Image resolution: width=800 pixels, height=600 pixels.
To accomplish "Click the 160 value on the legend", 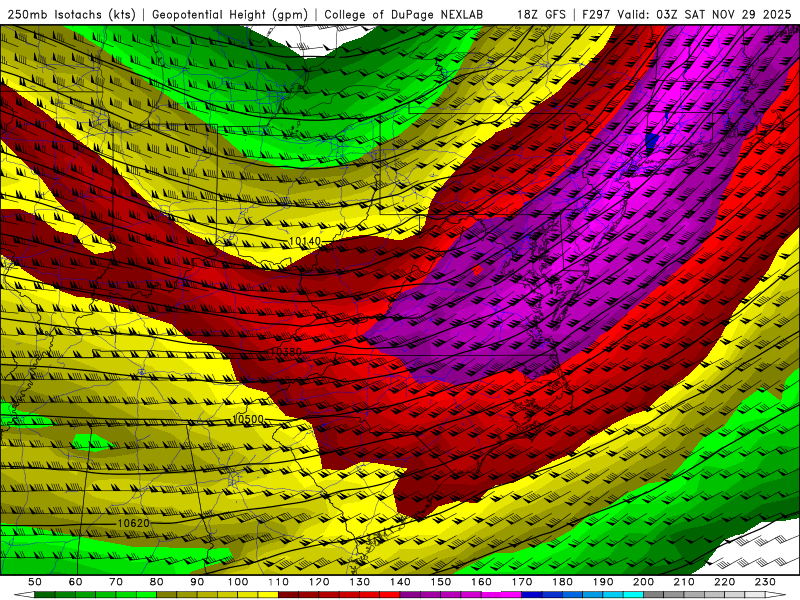I will pyautogui.click(x=481, y=582).
